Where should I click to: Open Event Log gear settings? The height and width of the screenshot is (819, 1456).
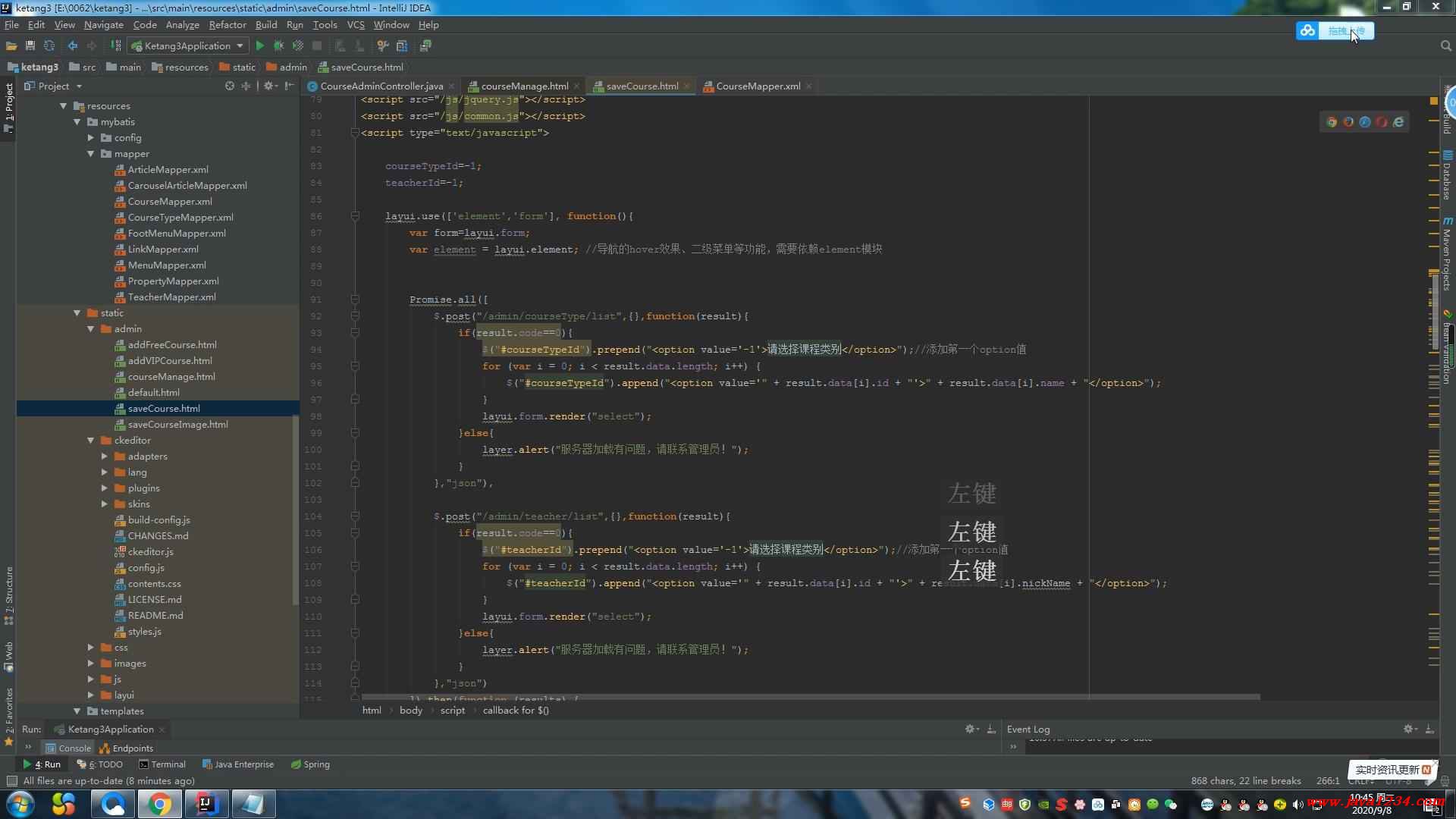click(x=1410, y=729)
